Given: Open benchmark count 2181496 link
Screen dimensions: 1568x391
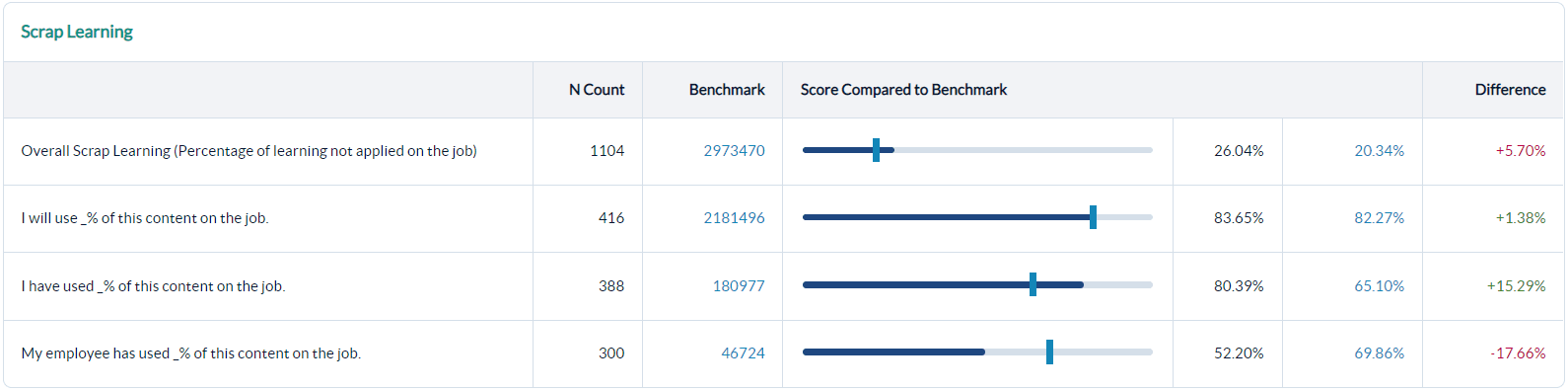Looking at the screenshot, I should [x=734, y=218].
